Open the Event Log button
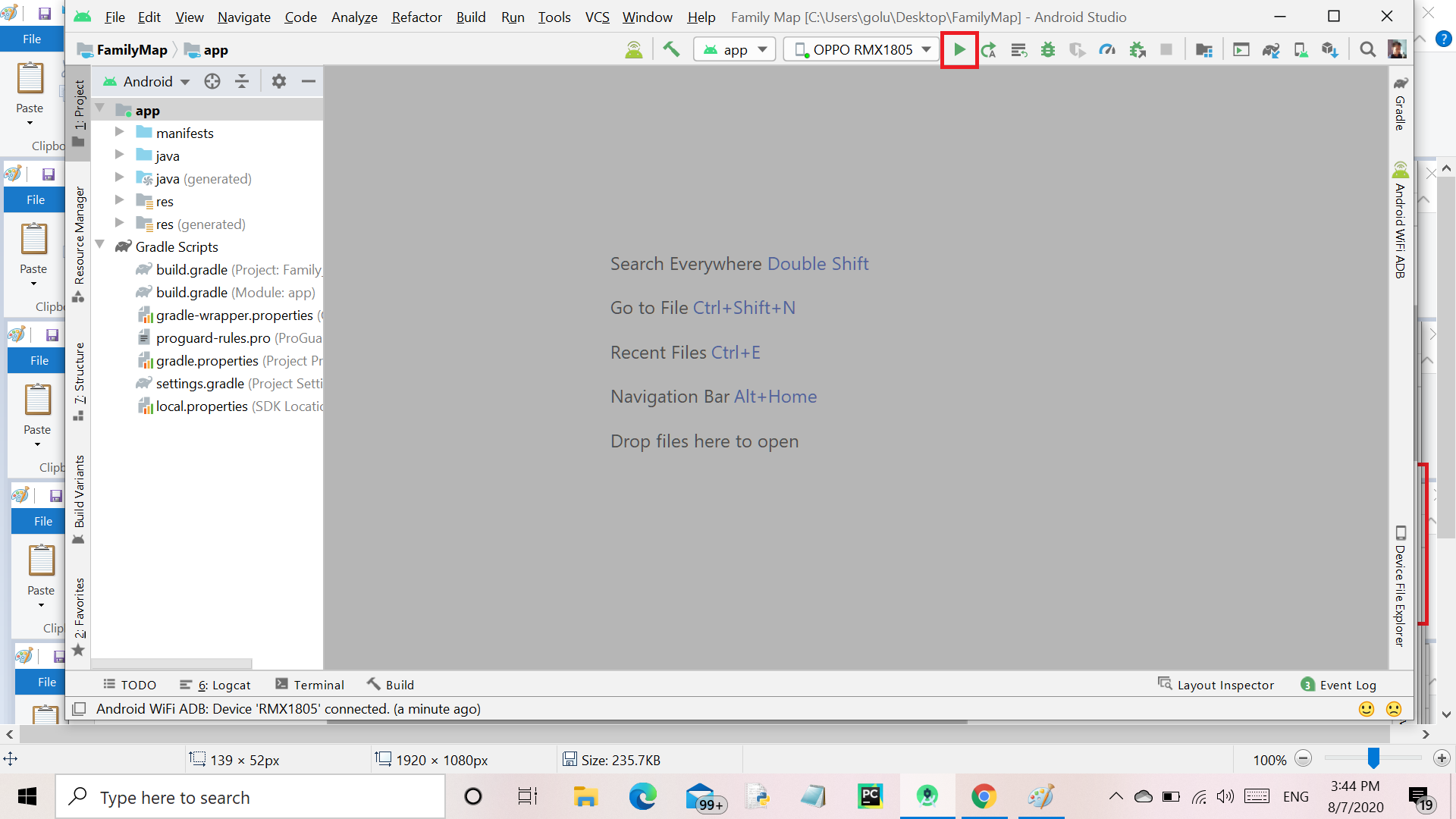Viewport: 1456px width, 819px height. (1338, 685)
